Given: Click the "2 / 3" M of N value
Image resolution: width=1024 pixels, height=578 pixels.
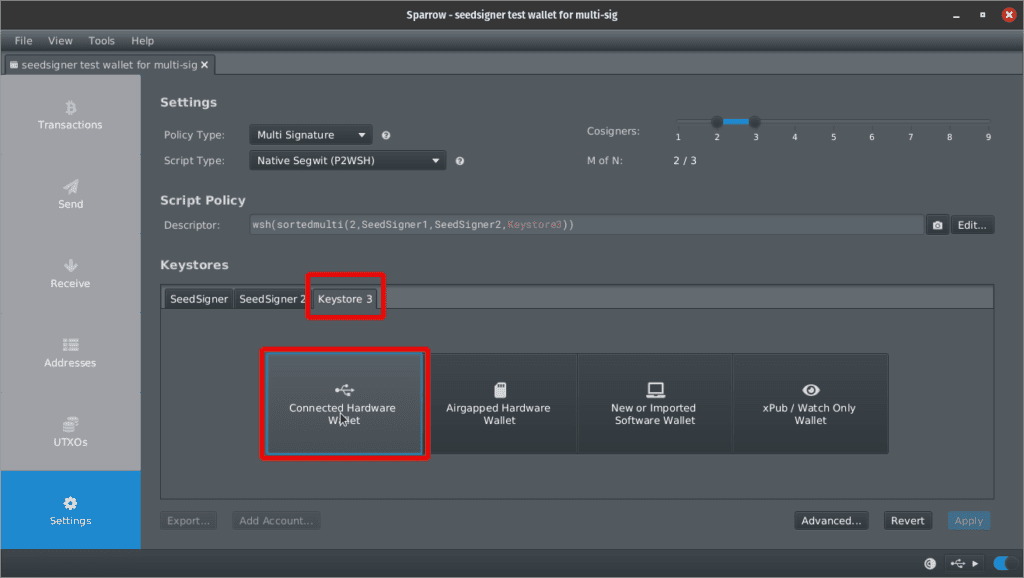Looking at the screenshot, I should tap(684, 161).
